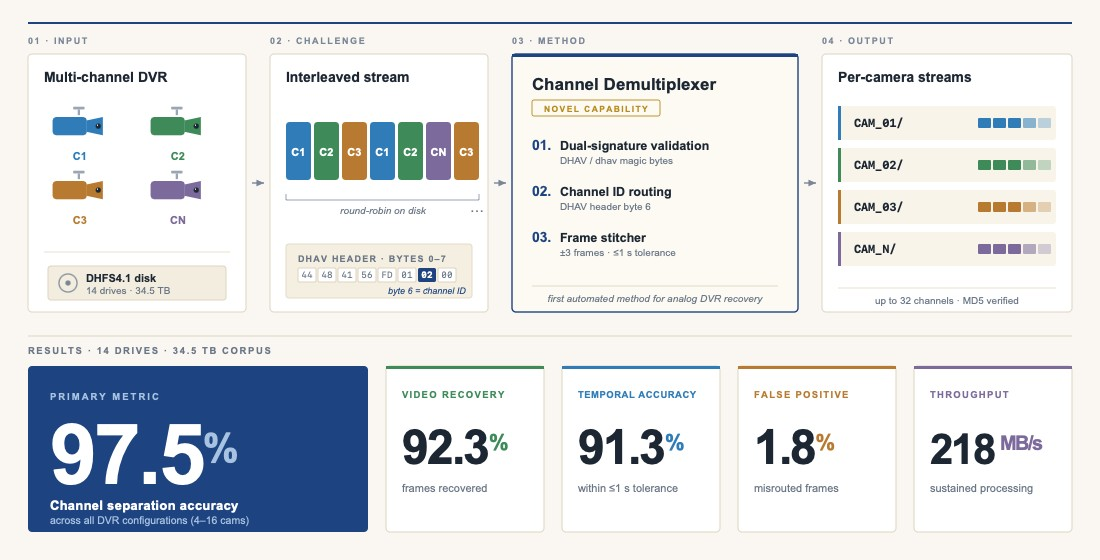Select 'Dual-signature validation' step

point(634,145)
